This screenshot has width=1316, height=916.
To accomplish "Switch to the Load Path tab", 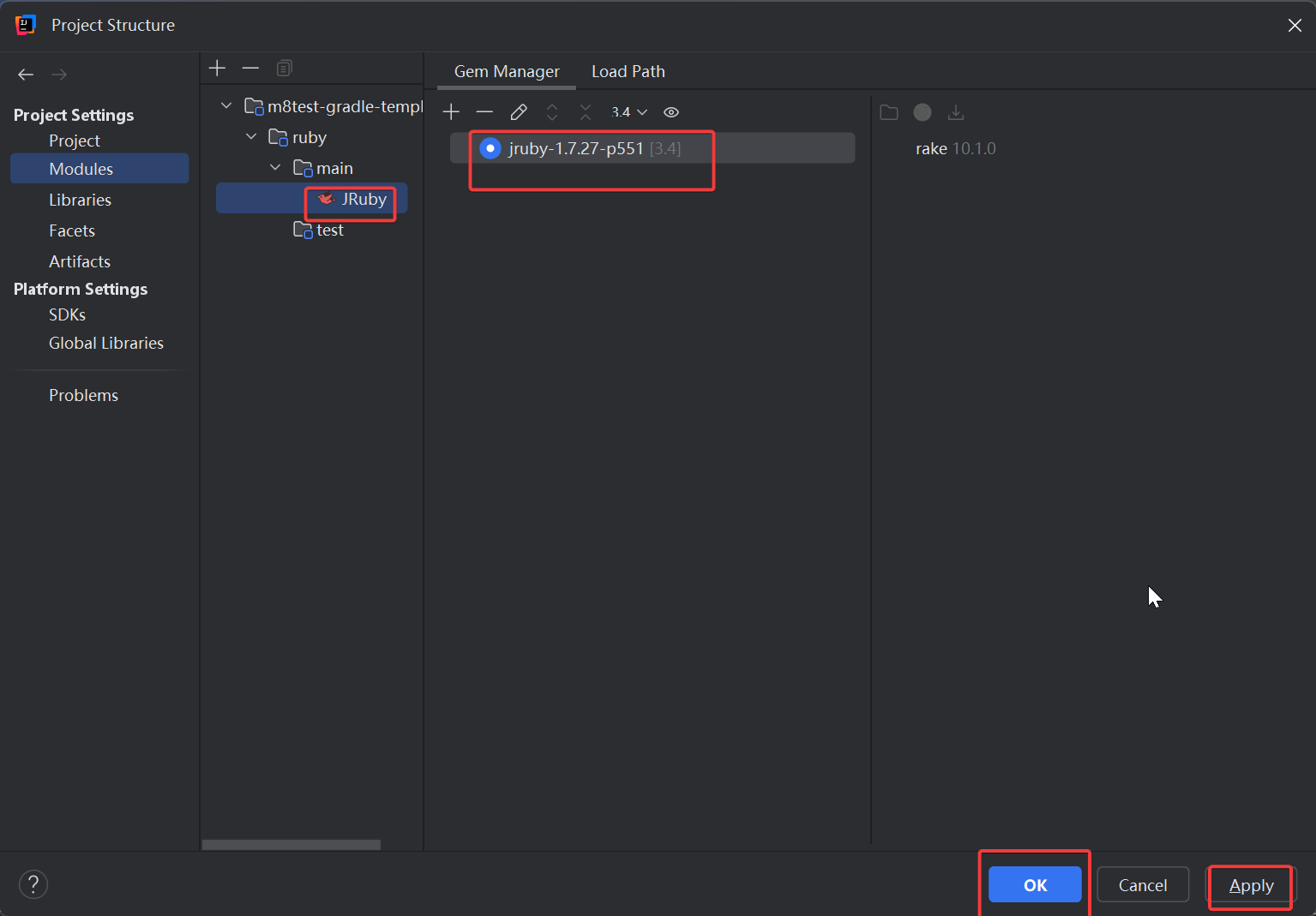I will (x=628, y=71).
